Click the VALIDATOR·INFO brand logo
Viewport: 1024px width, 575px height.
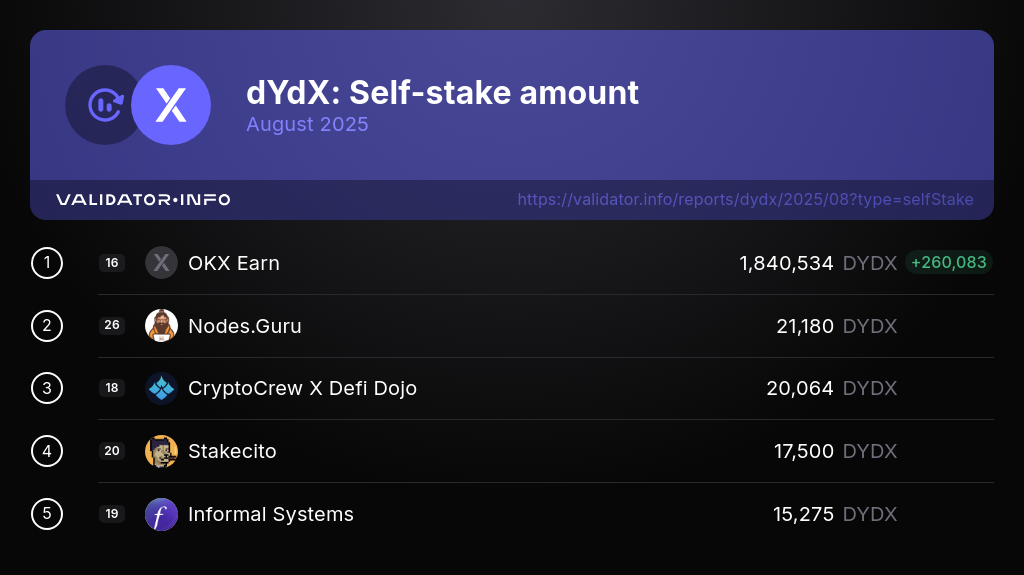(x=143, y=200)
